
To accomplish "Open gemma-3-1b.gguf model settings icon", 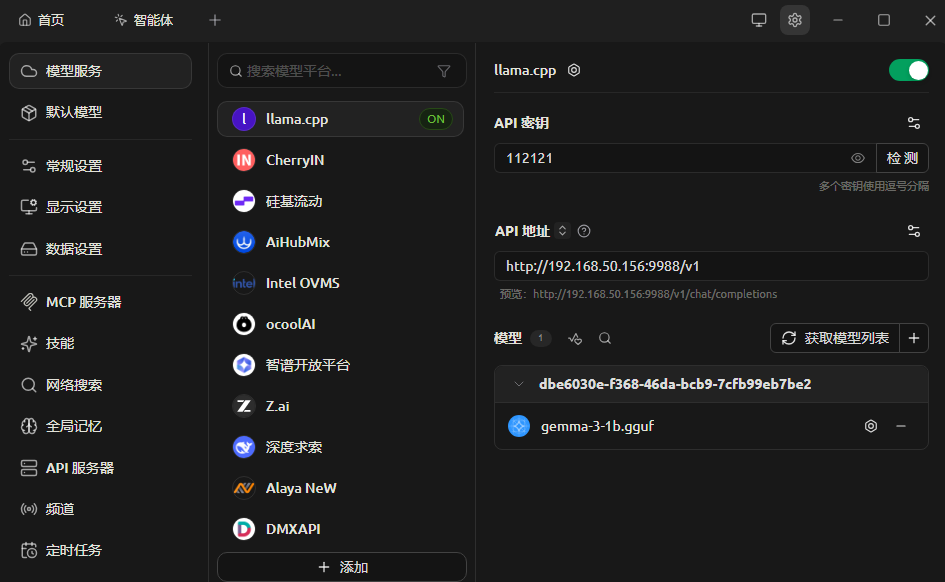I will [871, 426].
